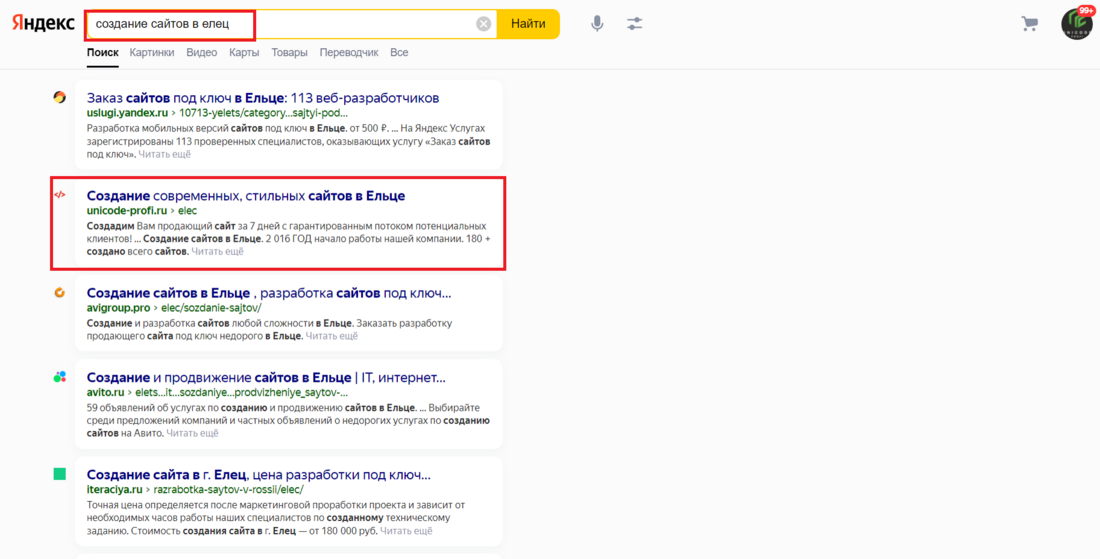This screenshot has width=1100, height=559.
Task: Open result Создание сайтов в Ельце, разработка сайтов
Action: coord(269,293)
